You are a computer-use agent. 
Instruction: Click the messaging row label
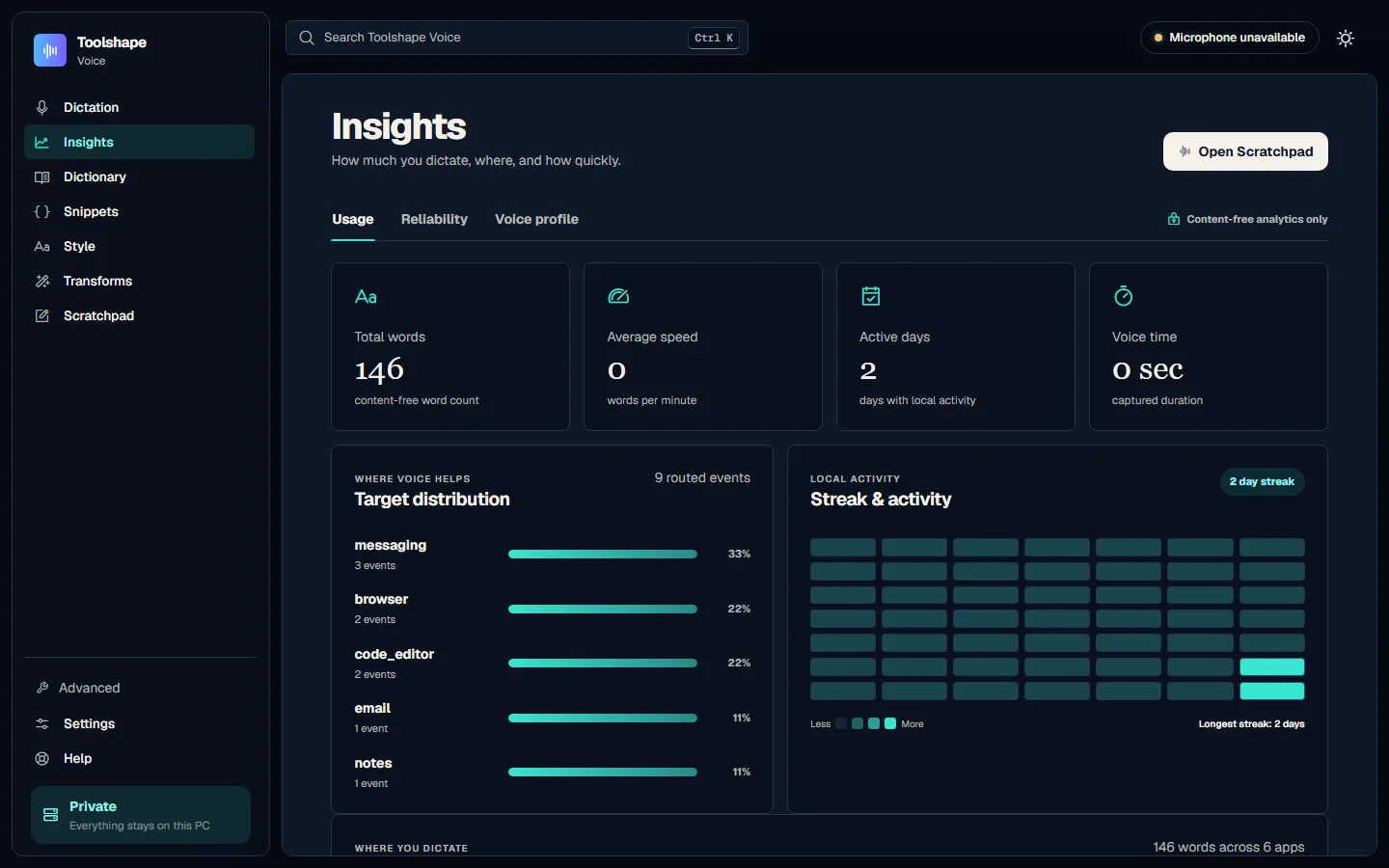tap(391, 545)
